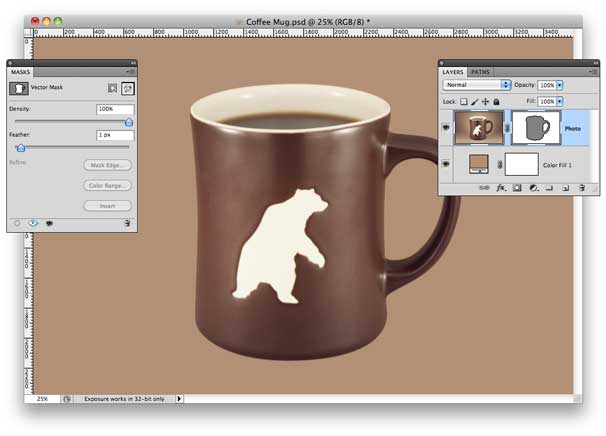Open the Masks panel flyout menu
Viewport: 606px width, 436px height.
pos(130,72)
